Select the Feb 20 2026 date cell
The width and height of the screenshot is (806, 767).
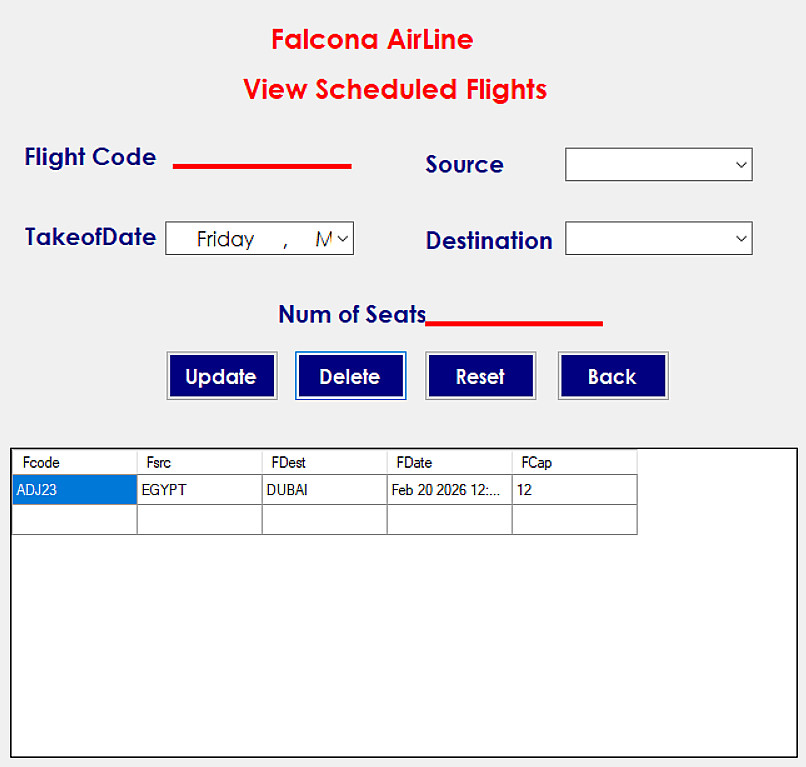449,490
